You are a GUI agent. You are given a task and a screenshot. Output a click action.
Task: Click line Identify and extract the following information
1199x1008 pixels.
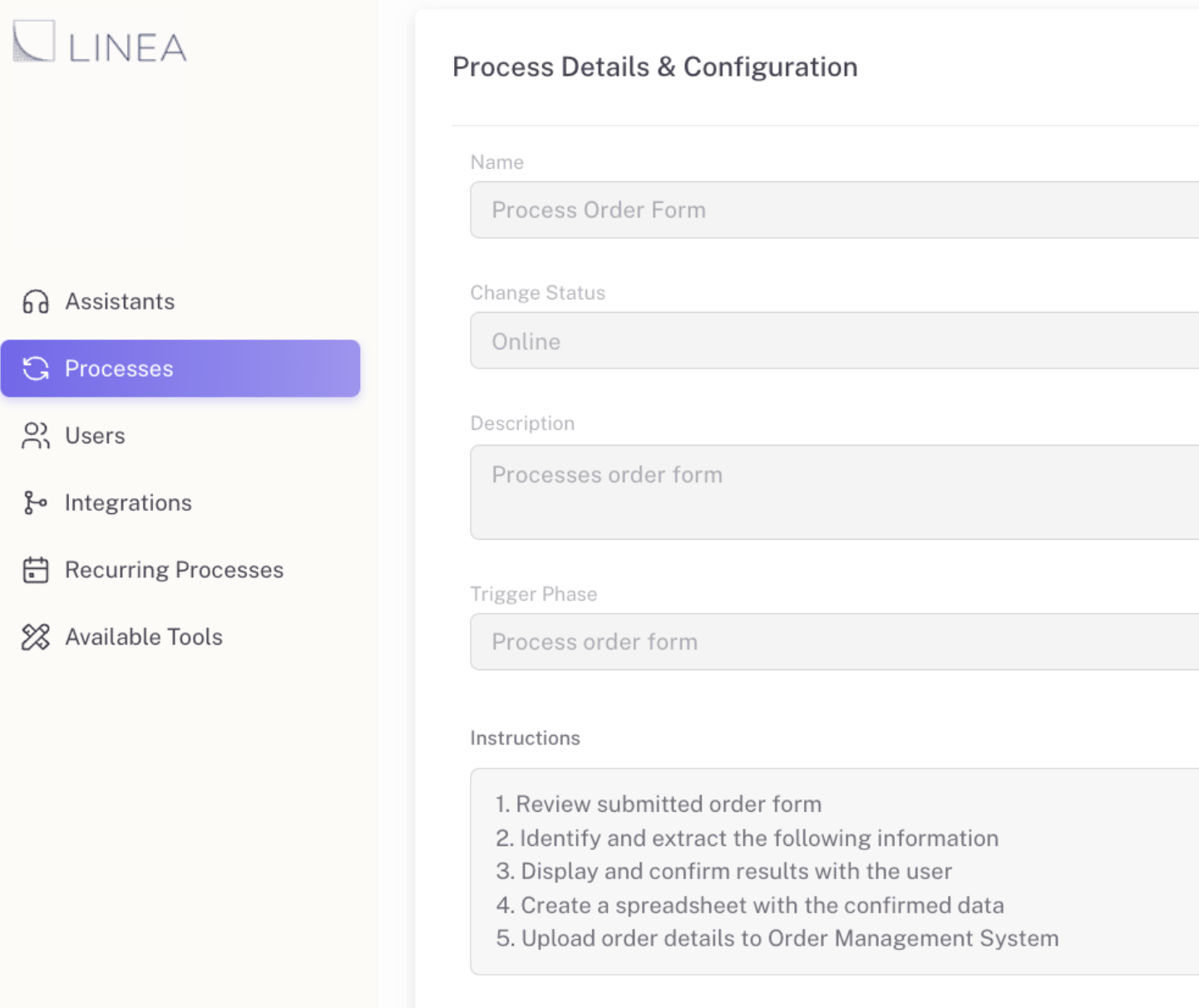[748, 838]
